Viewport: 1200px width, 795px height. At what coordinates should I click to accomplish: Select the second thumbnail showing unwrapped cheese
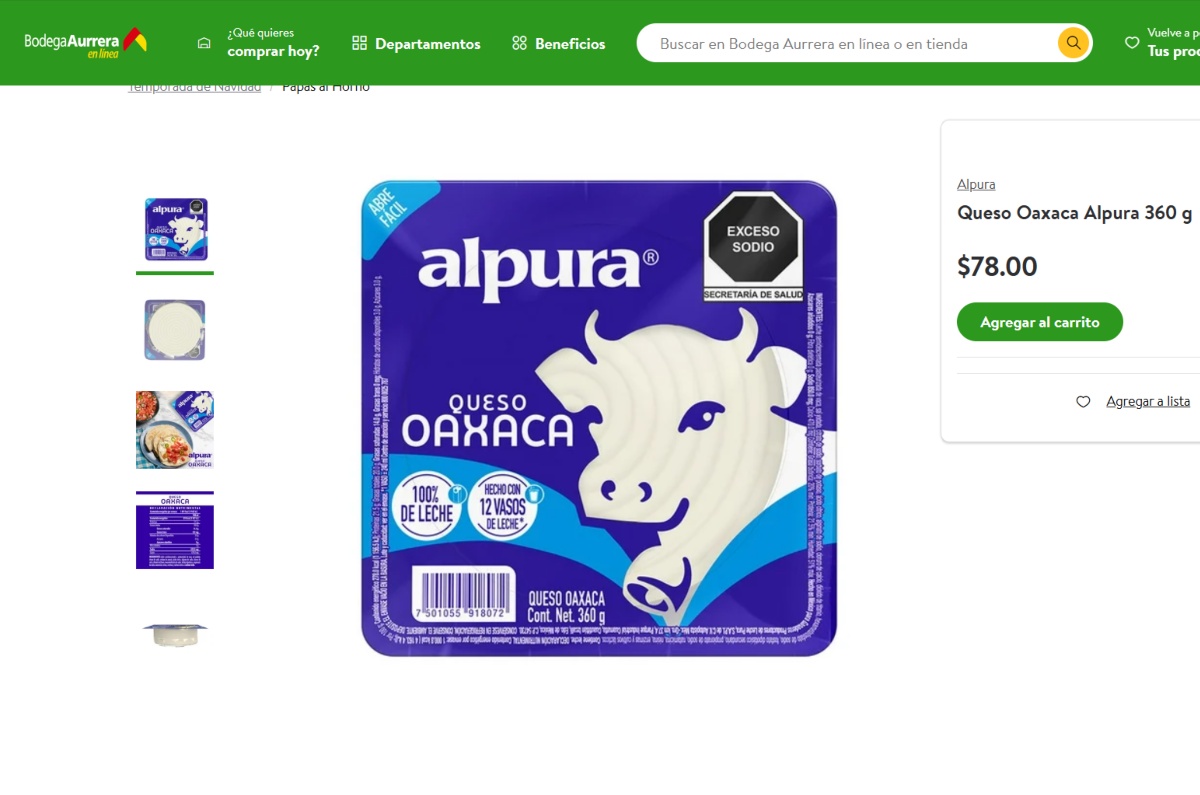click(175, 330)
